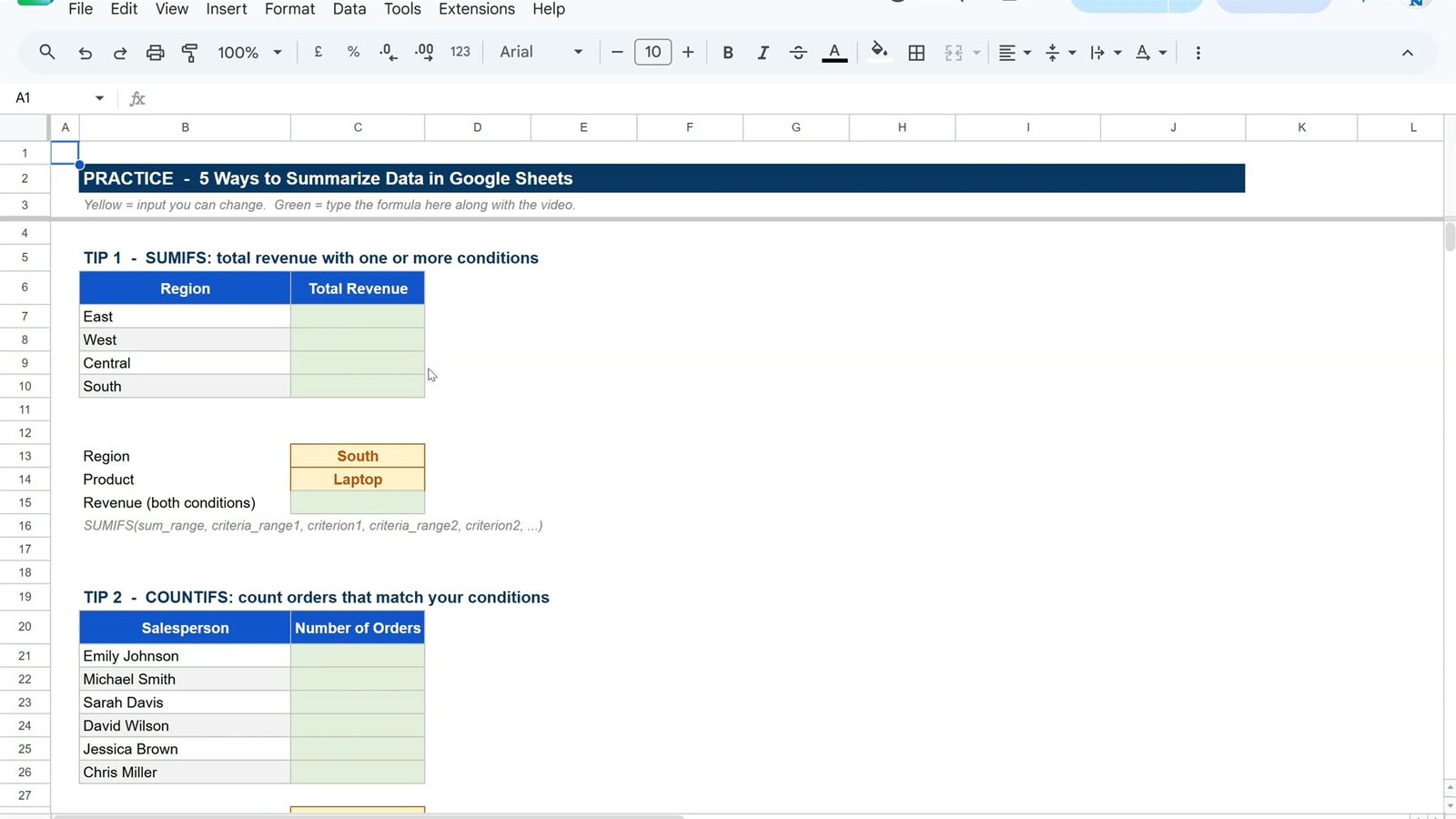Image resolution: width=1456 pixels, height=819 pixels.
Task: Toggle bold formatting
Action: click(x=728, y=53)
